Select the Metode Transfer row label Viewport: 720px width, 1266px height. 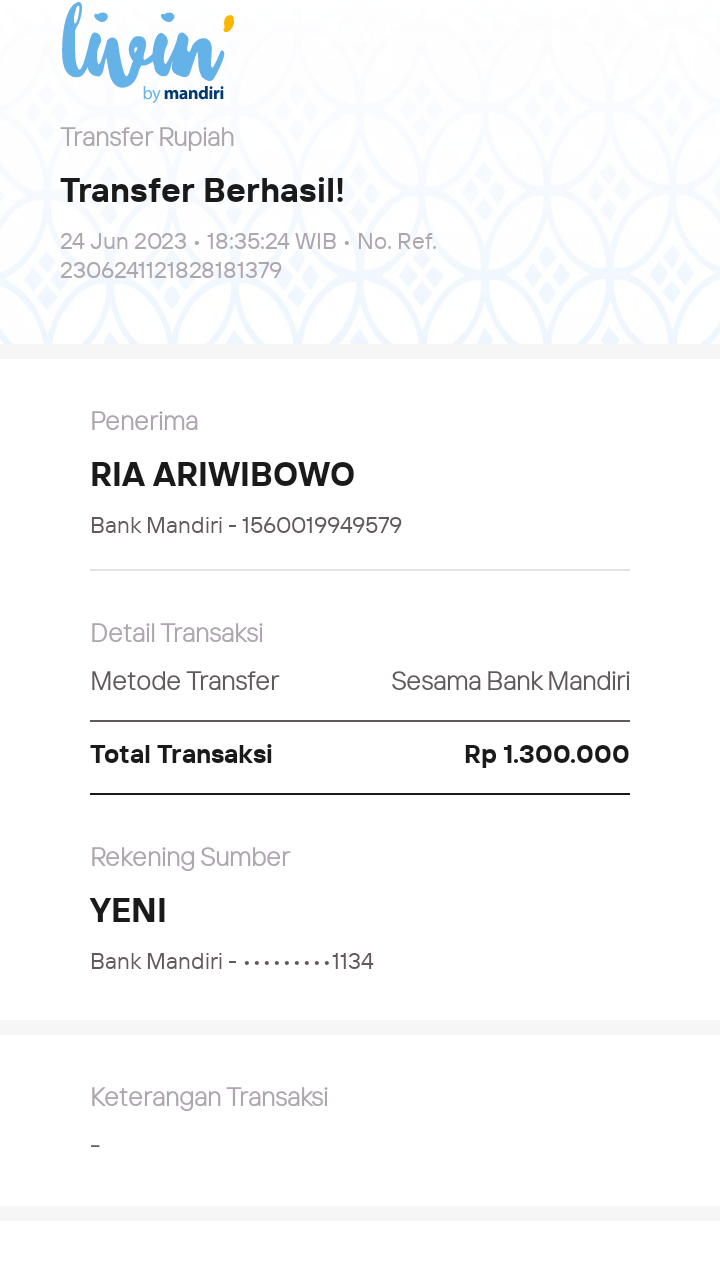tap(184, 681)
